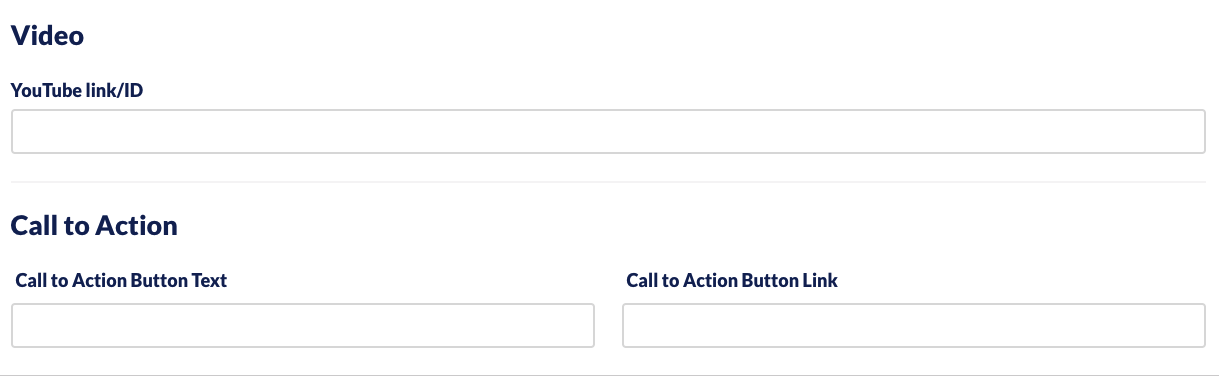Activate the button text entry box

click(x=303, y=326)
